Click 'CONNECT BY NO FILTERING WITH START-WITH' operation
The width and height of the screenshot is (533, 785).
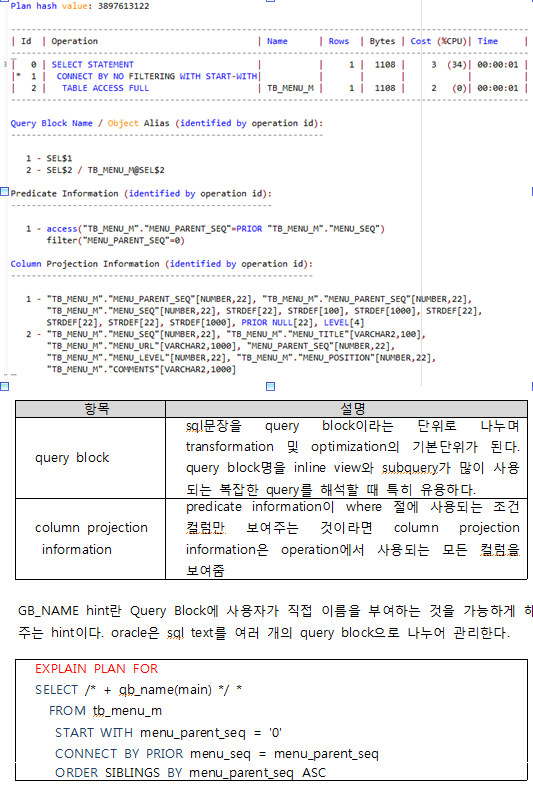tap(157, 76)
